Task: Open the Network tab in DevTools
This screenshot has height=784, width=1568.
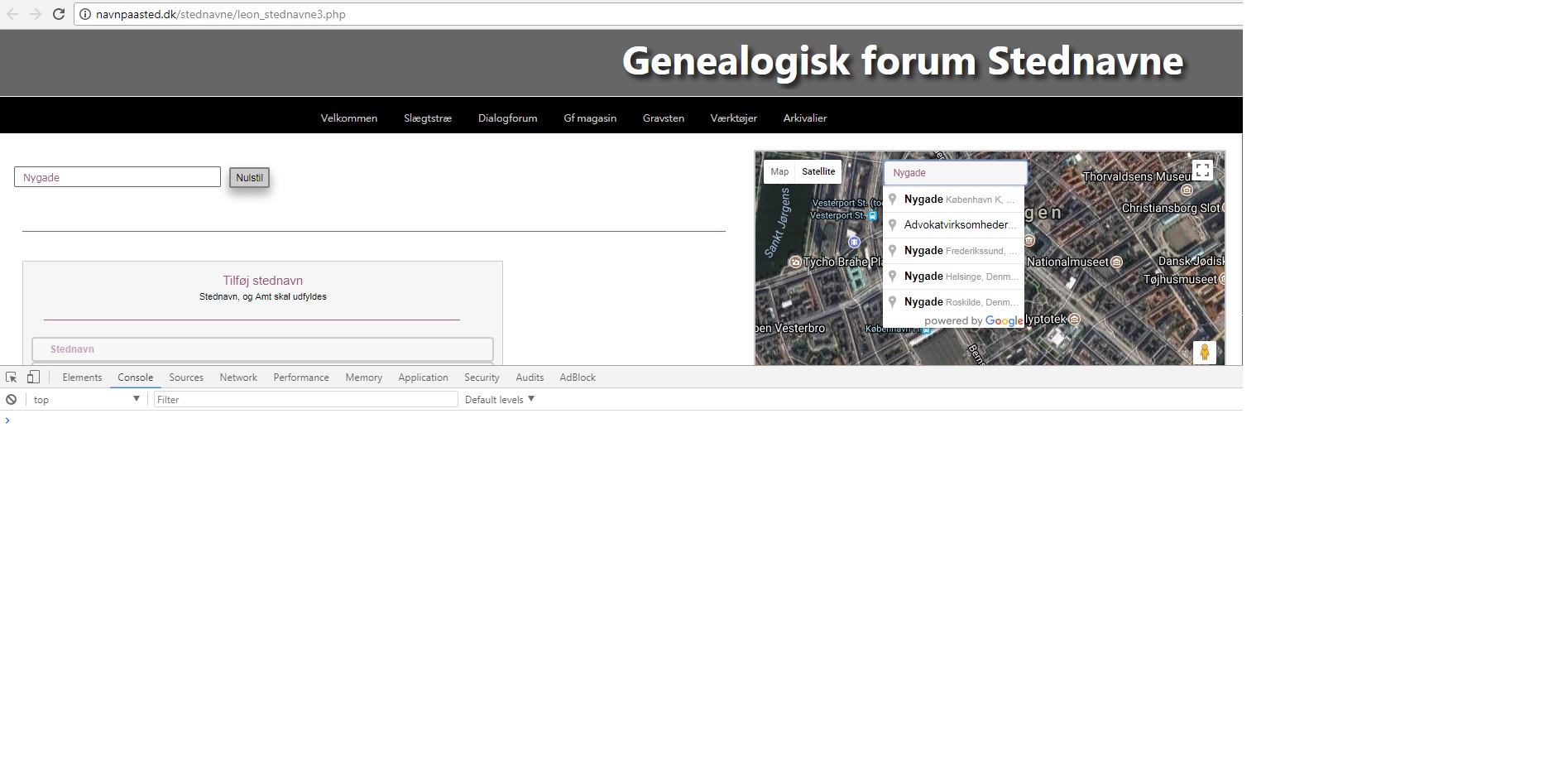Action: (238, 378)
